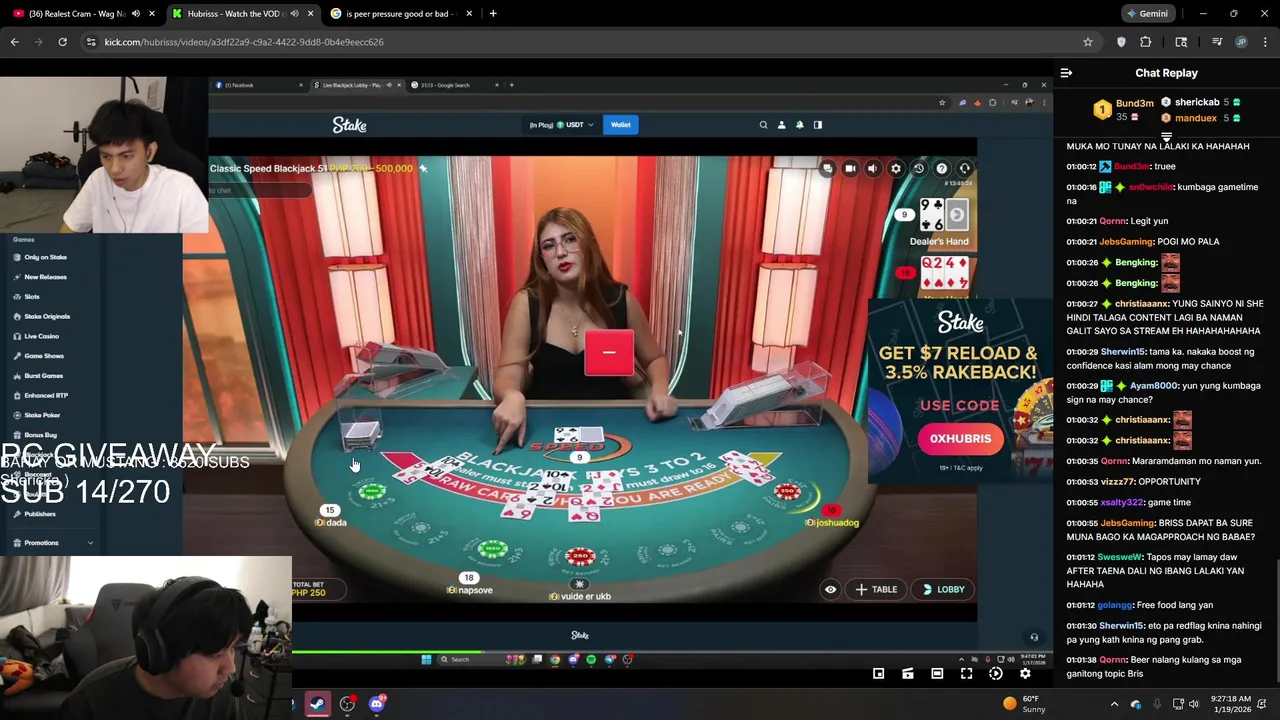The image size is (1280, 720).
Task: Open 'Live Casino' sidebar item
Action: click(x=41, y=336)
